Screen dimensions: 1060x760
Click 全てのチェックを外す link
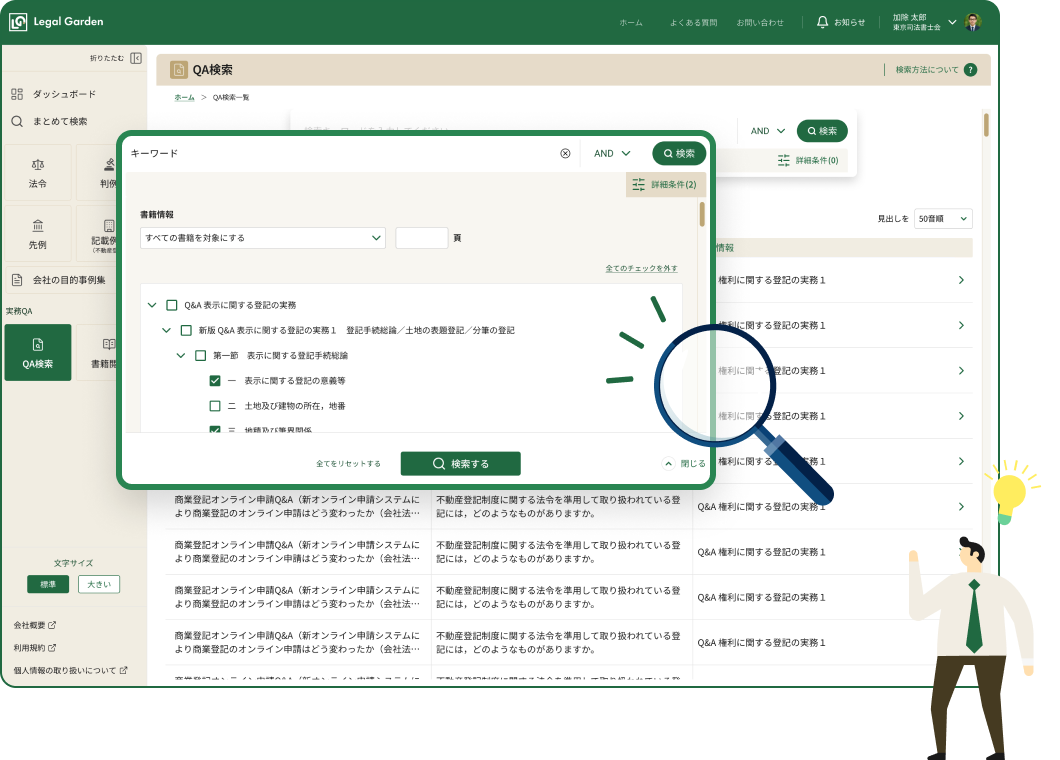pos(641,268)
